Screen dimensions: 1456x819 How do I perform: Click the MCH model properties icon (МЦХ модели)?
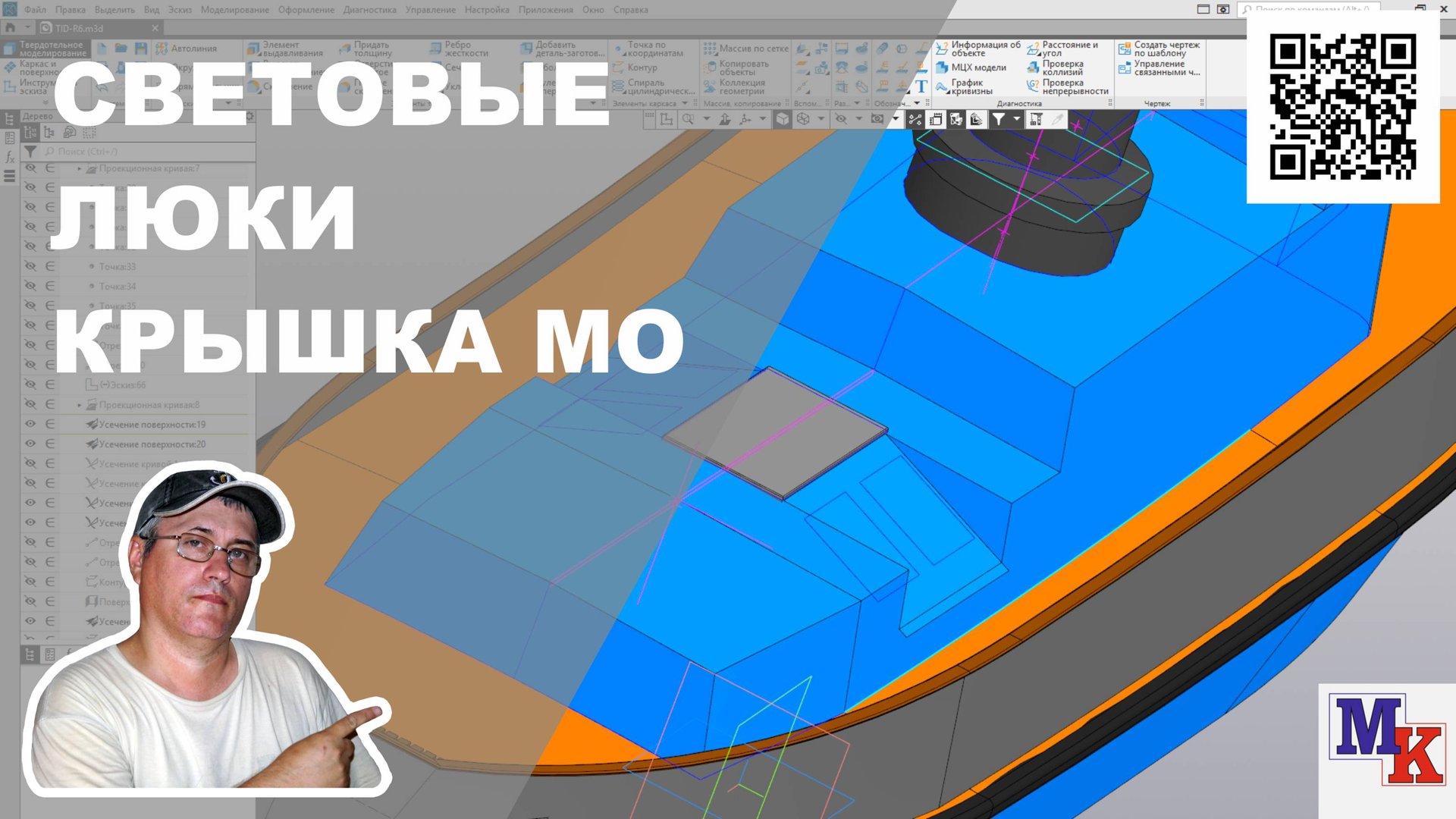click(943, 67)
